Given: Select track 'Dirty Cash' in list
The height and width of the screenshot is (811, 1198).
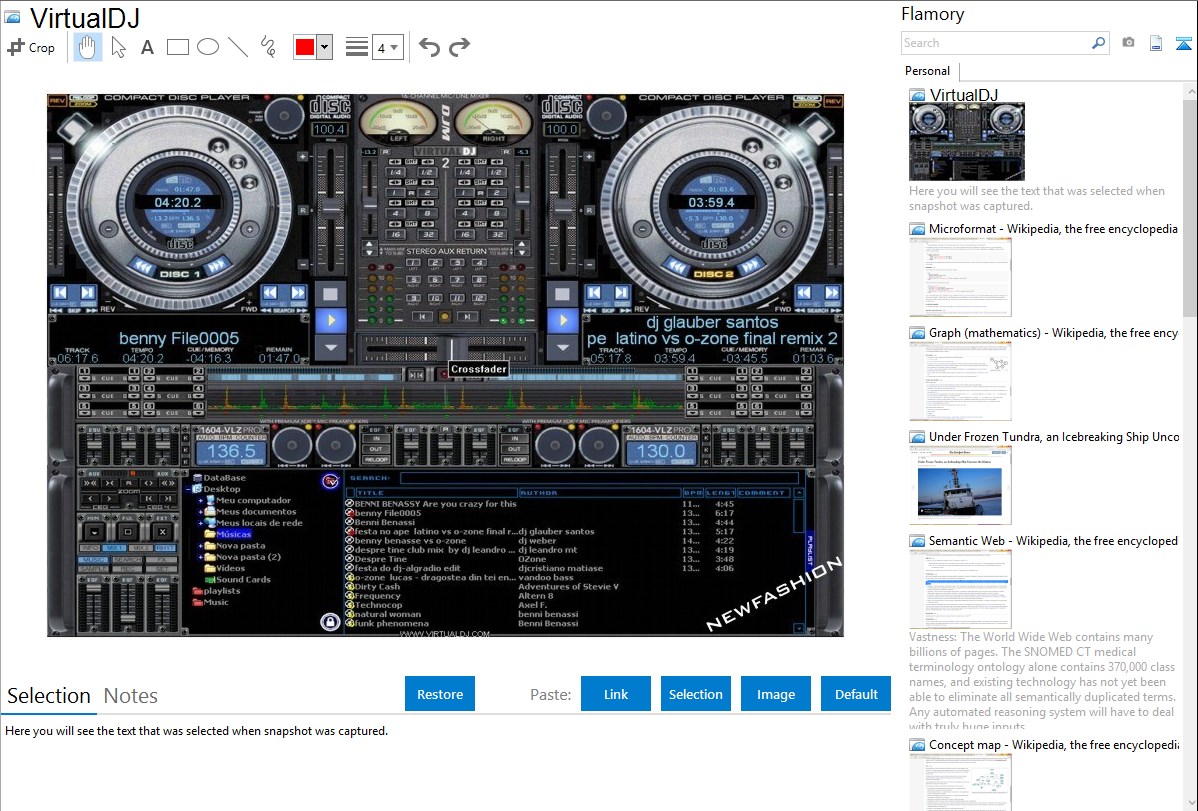Looking at the screenshot, I should [377, 587].
